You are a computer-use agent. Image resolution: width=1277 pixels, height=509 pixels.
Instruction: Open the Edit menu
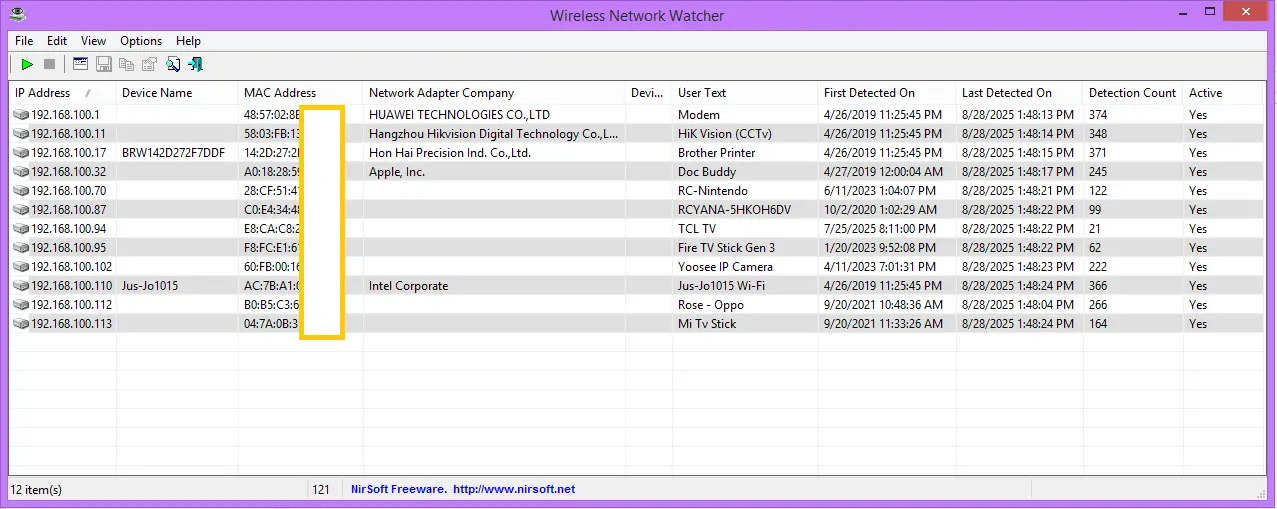(57, 41)
